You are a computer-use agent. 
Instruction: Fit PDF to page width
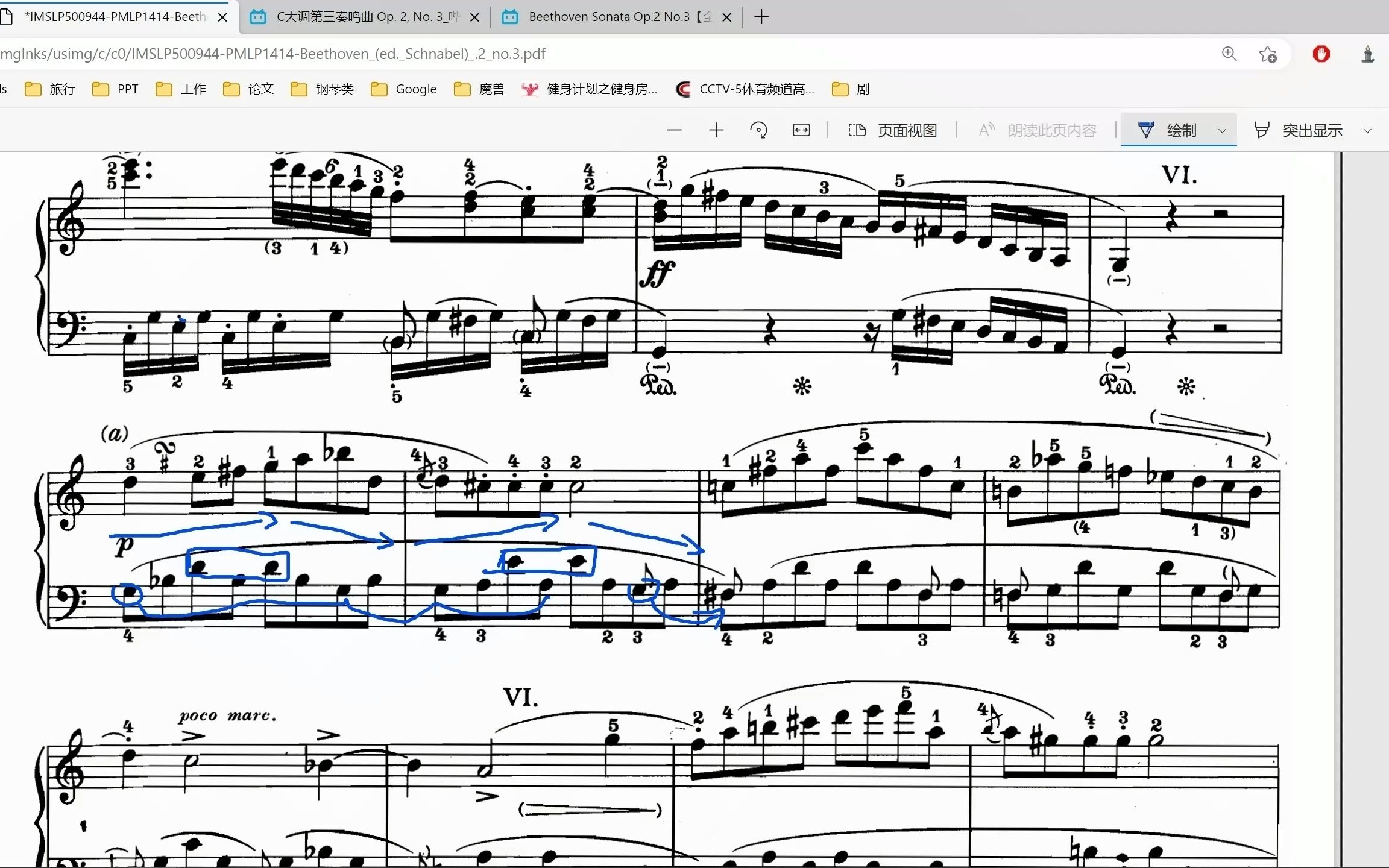(801, 130)
